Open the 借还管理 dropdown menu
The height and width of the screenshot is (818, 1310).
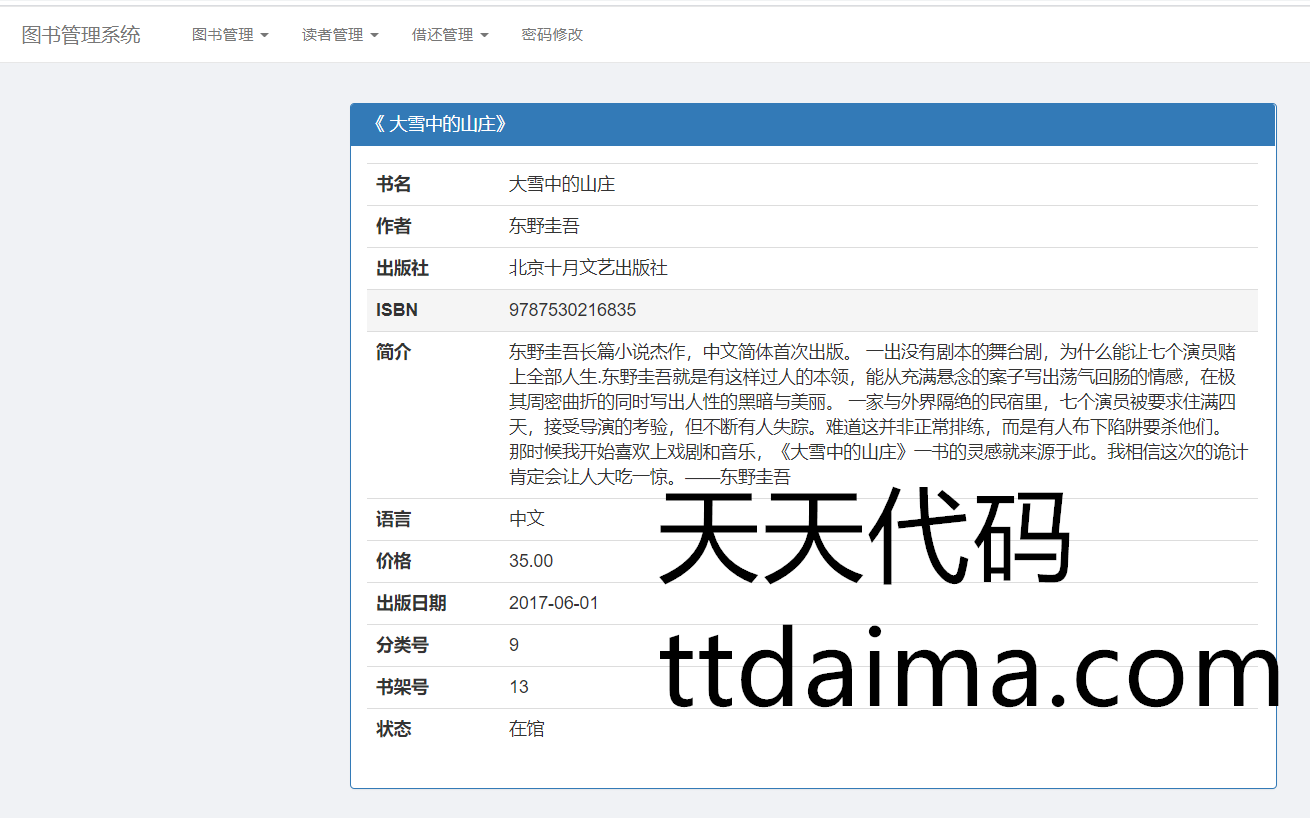point(450,35)
